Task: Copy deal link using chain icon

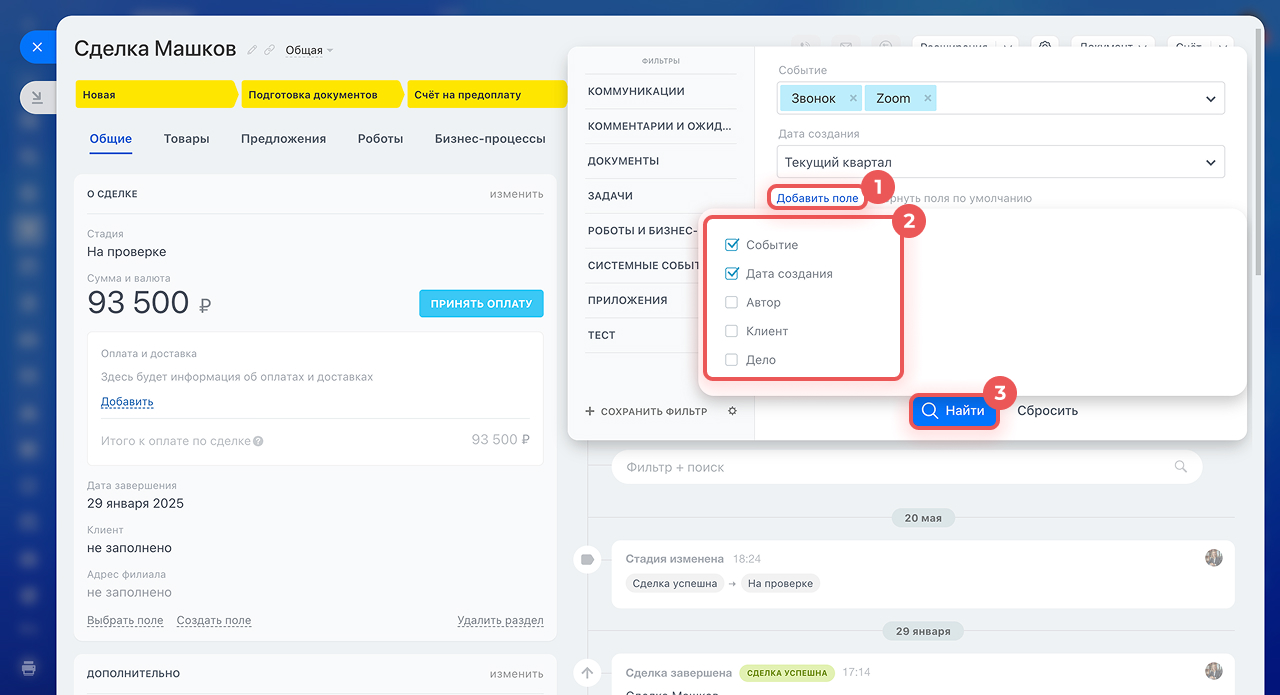Action: tap(269, 50)
